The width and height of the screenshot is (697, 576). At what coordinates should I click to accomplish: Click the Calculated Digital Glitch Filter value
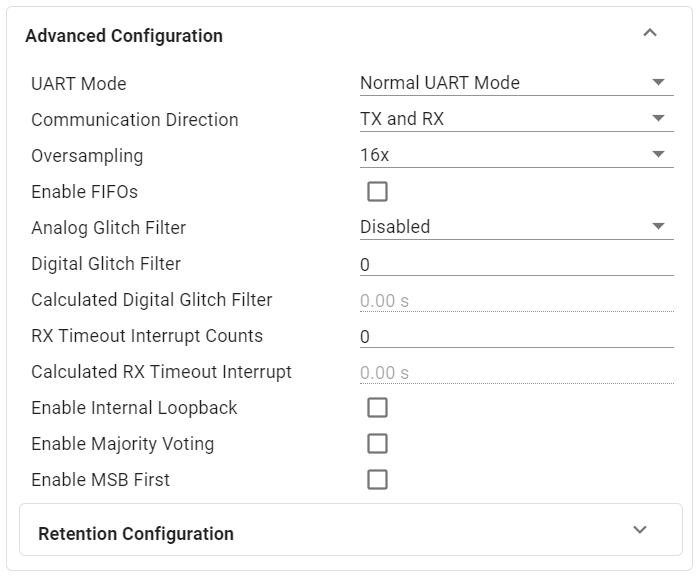[x=385, y=300]
